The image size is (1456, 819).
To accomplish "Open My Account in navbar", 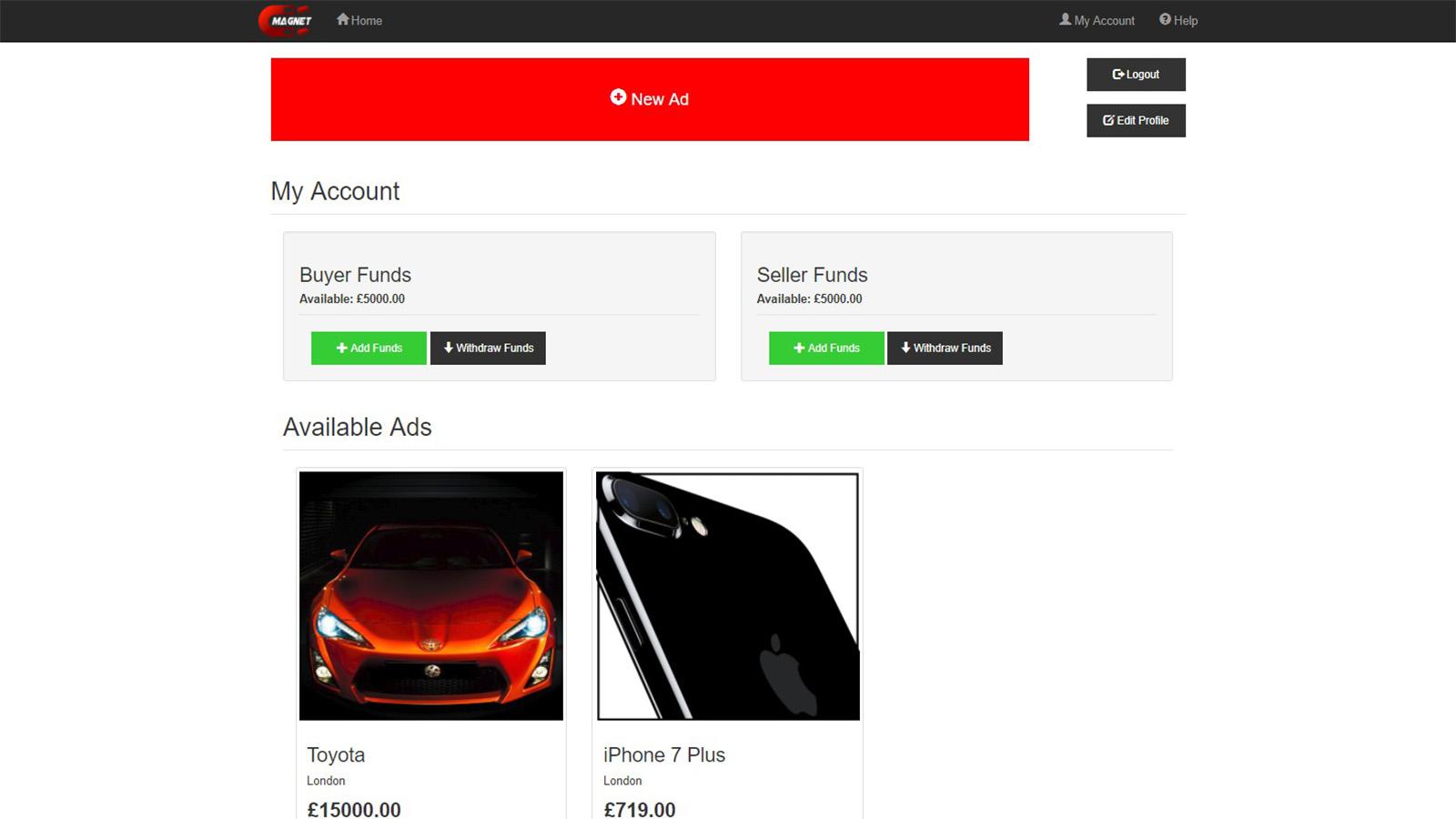I will pos(1097,20).
